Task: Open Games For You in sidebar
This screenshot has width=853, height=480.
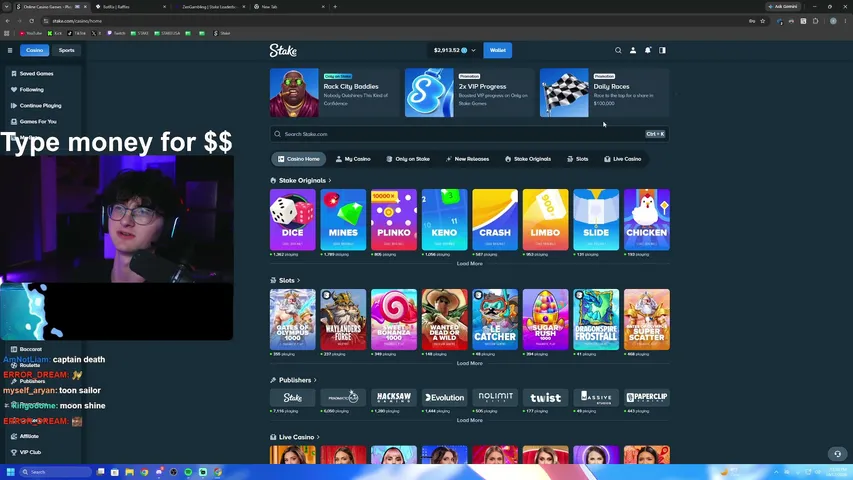Action: [33, 121]
